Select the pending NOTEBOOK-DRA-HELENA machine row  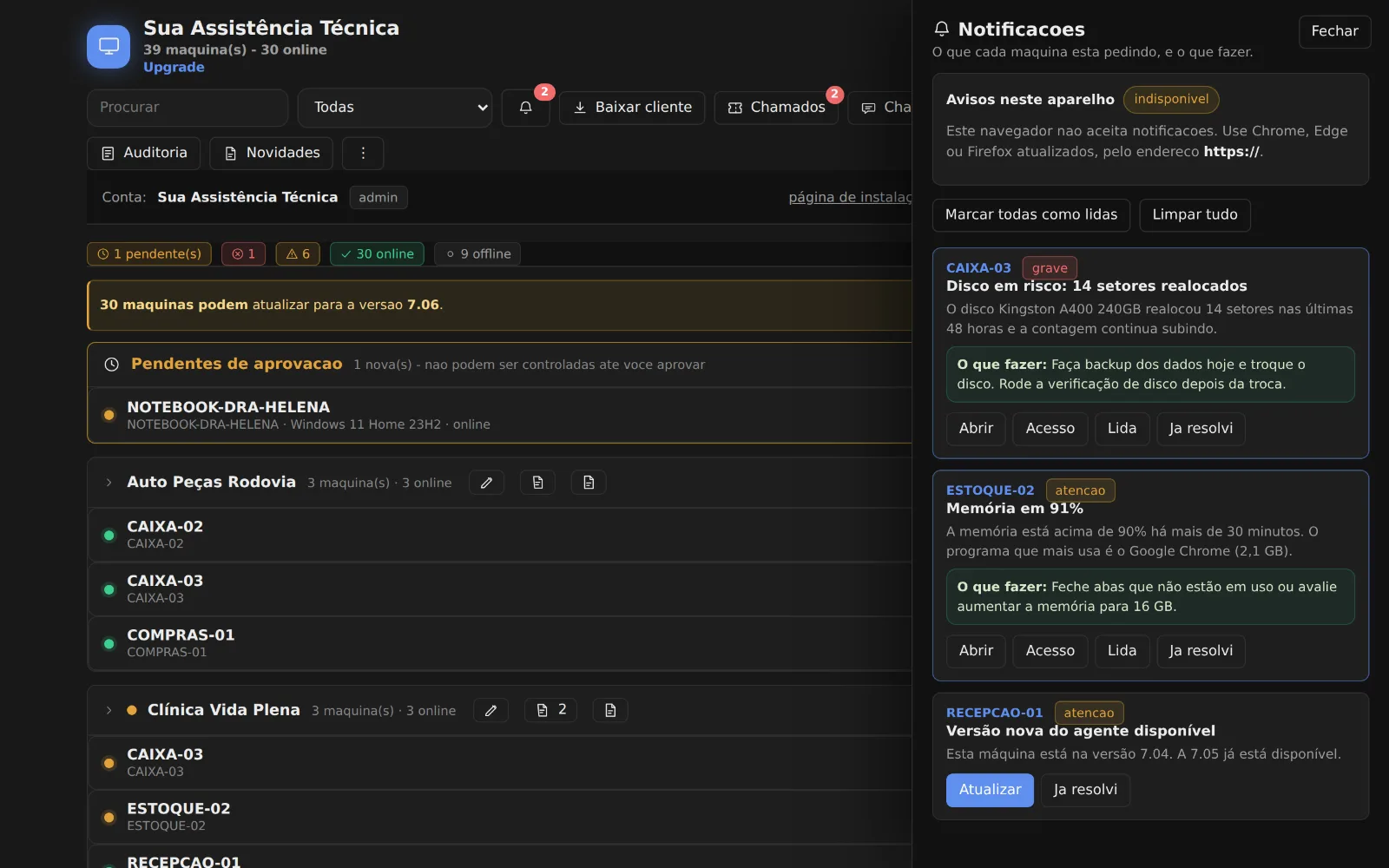pos(500,415)
